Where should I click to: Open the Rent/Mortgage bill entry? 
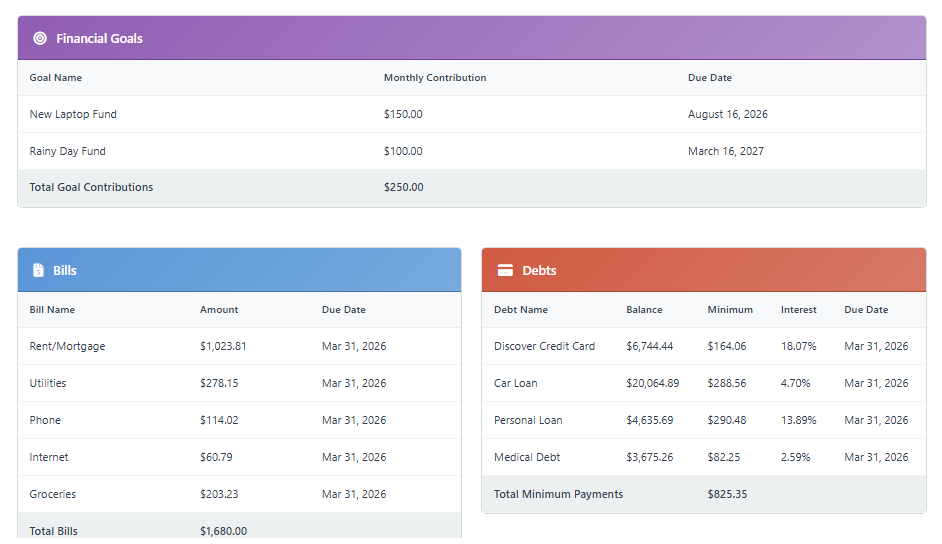tap(67, 346)
